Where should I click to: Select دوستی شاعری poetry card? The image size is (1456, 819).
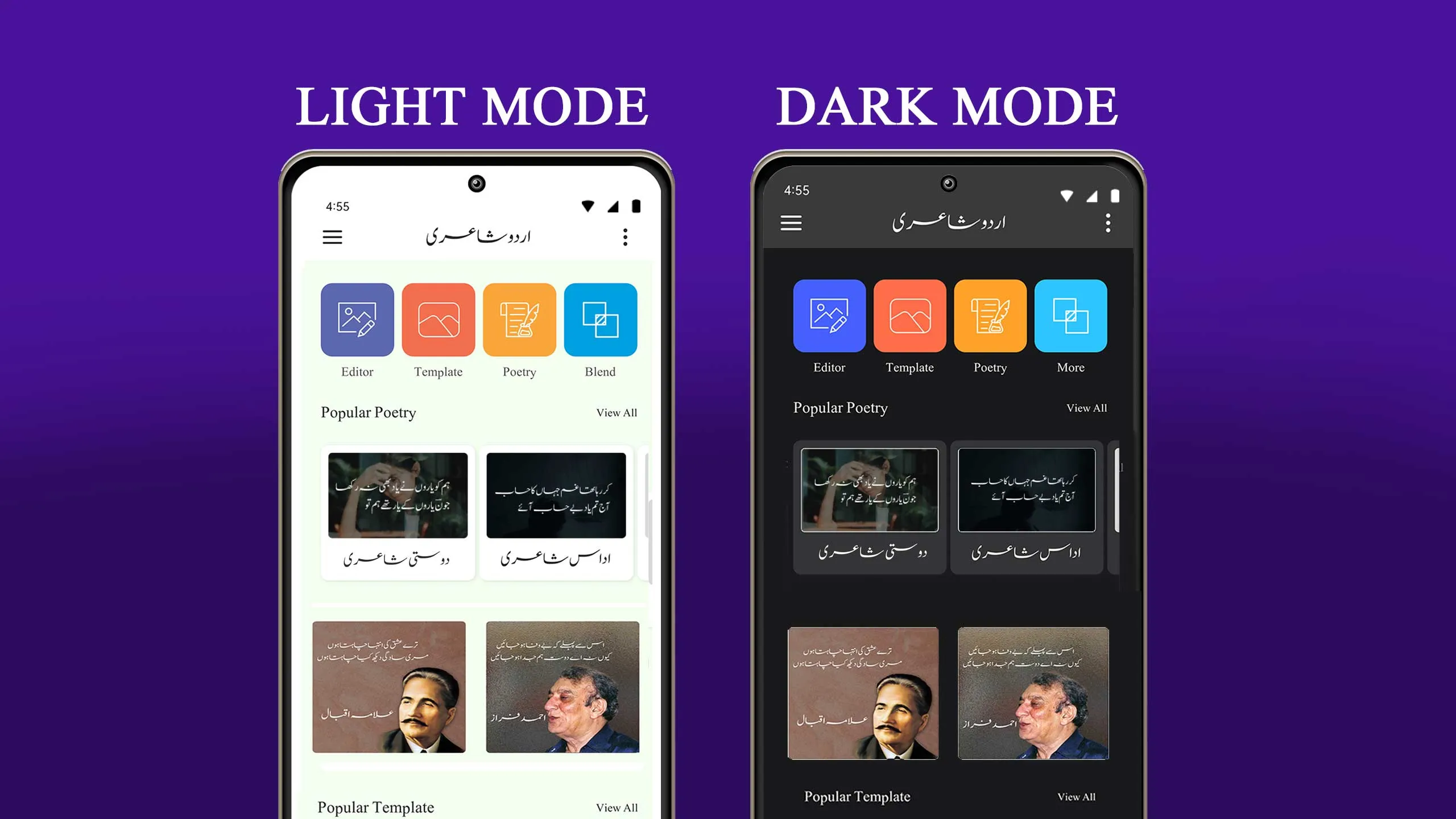tap(398, 510)
